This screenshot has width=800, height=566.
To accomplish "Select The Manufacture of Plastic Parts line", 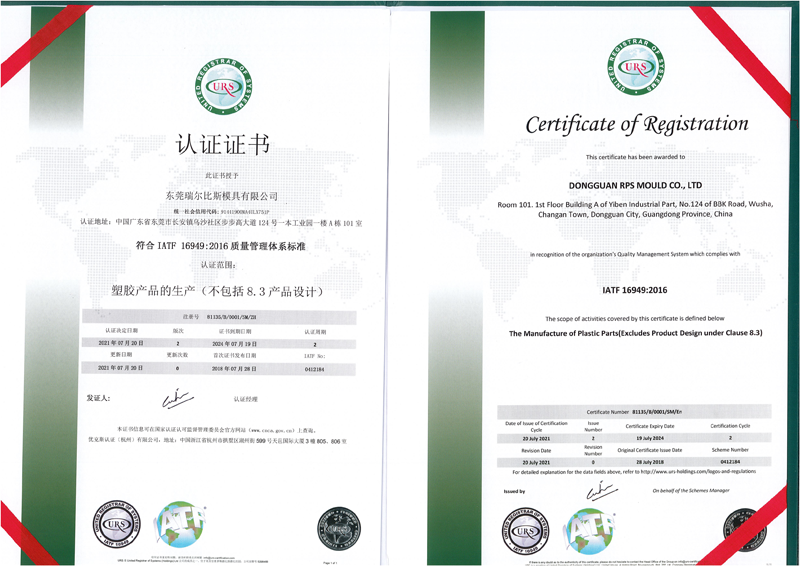I will (x=636, y=333).
